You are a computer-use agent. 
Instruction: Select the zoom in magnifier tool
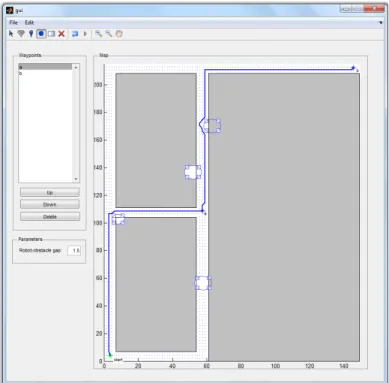98,34
